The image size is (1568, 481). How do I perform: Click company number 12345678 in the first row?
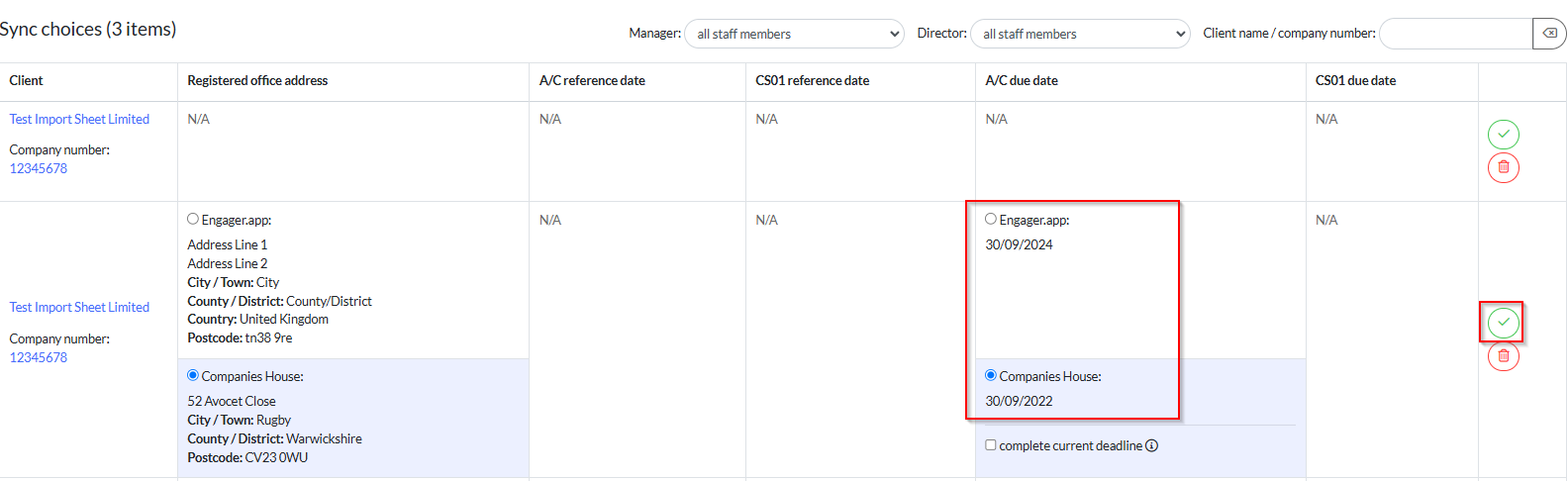pyautogui.click(x=39, y=169)
